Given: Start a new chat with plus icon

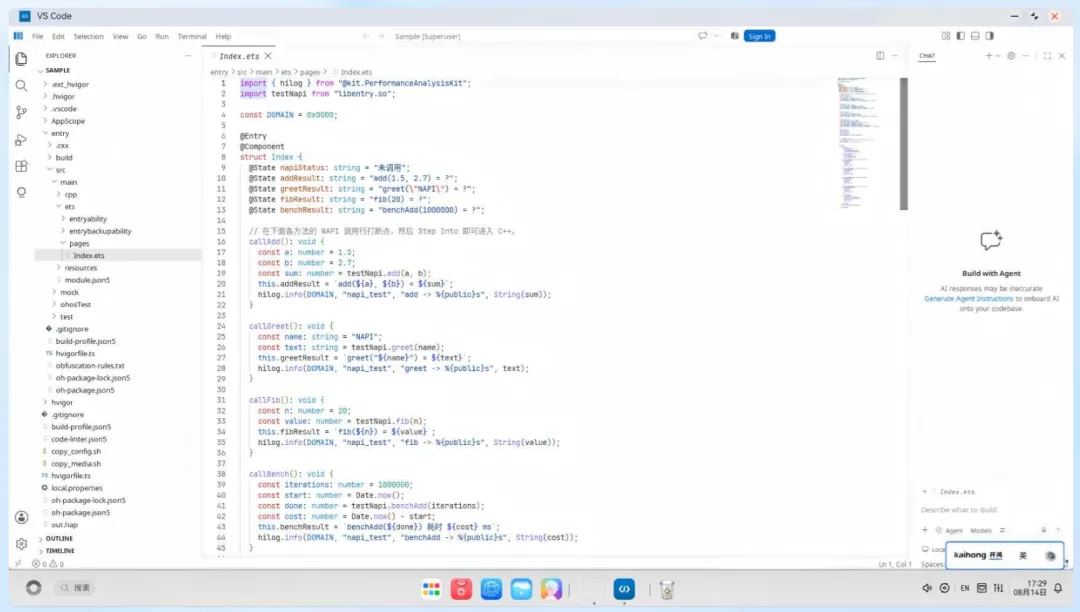Looking at the screenshot, I should pos(989,56).
